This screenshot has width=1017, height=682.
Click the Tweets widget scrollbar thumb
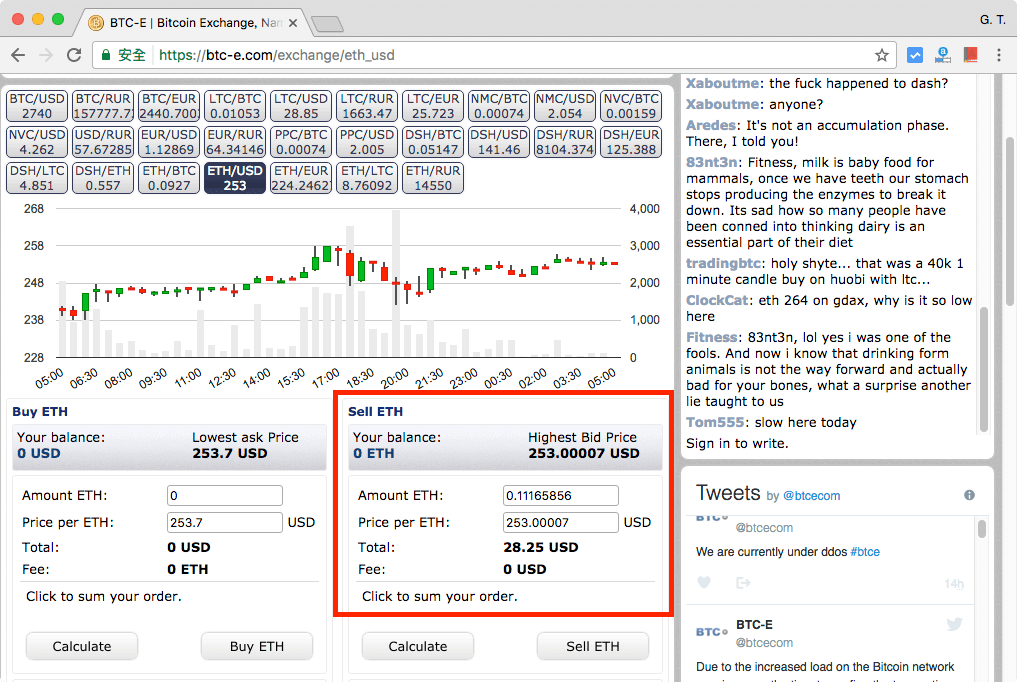(x=982, y=530)
